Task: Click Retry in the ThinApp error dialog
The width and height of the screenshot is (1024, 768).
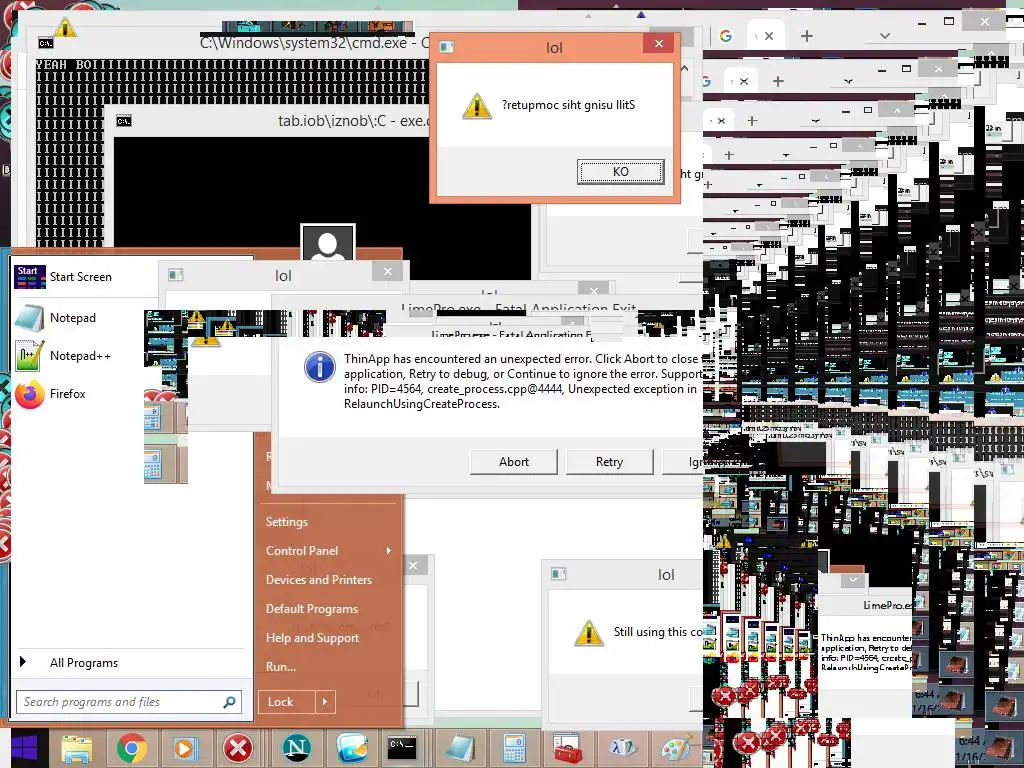Action: (x=609, y=462)
